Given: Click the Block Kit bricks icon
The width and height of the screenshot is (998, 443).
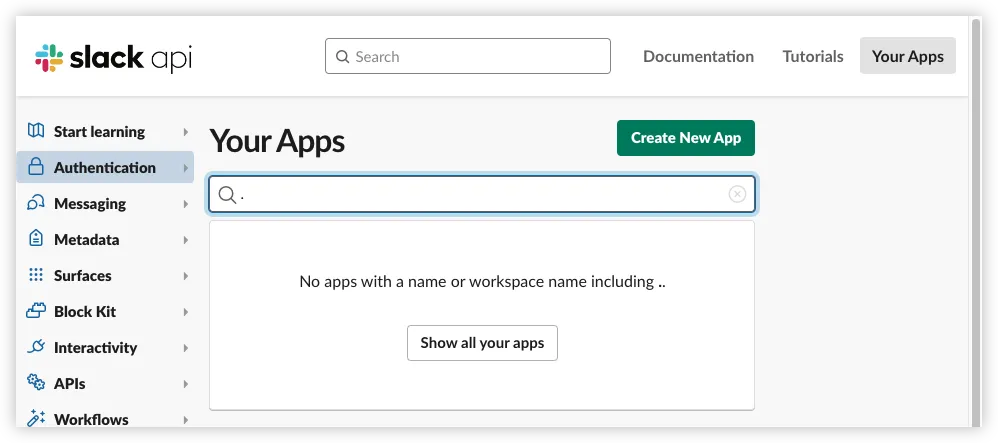Looking at the screenshot, I should point(36,311).
